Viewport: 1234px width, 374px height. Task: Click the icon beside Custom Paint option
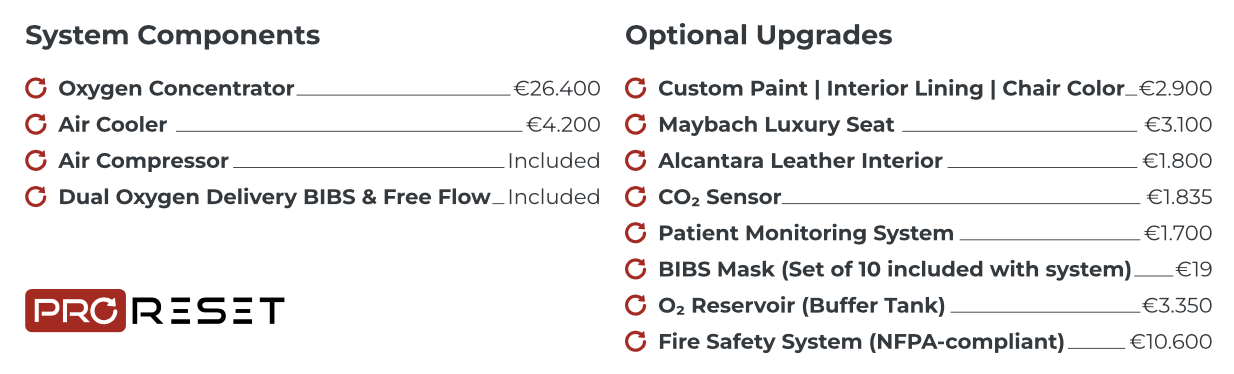[635, 88]
